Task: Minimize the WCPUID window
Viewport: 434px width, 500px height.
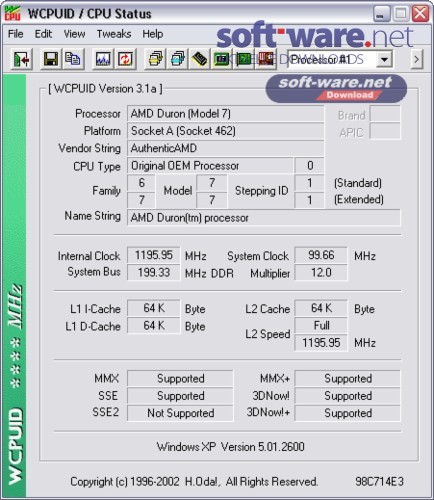Action: click(381, 14)
